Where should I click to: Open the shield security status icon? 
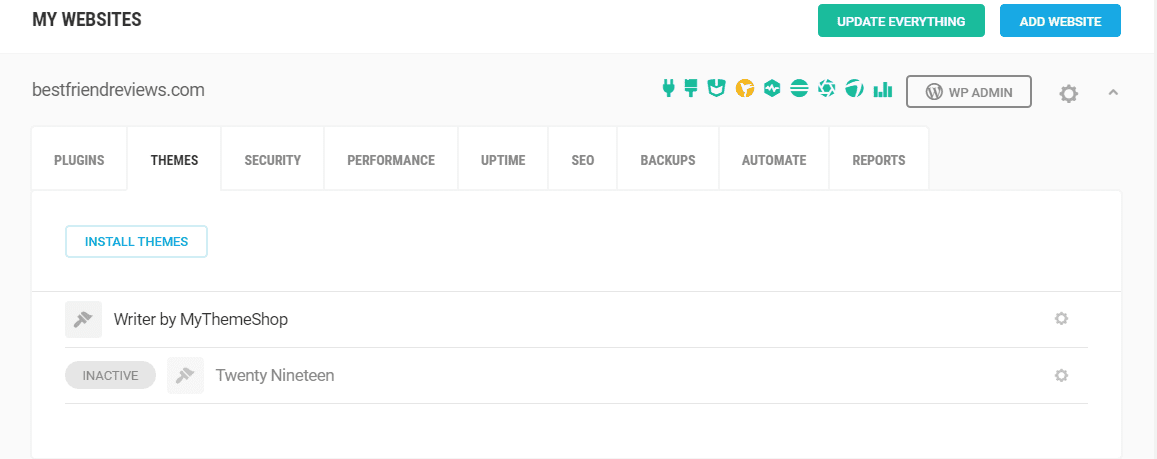[716, 89]
